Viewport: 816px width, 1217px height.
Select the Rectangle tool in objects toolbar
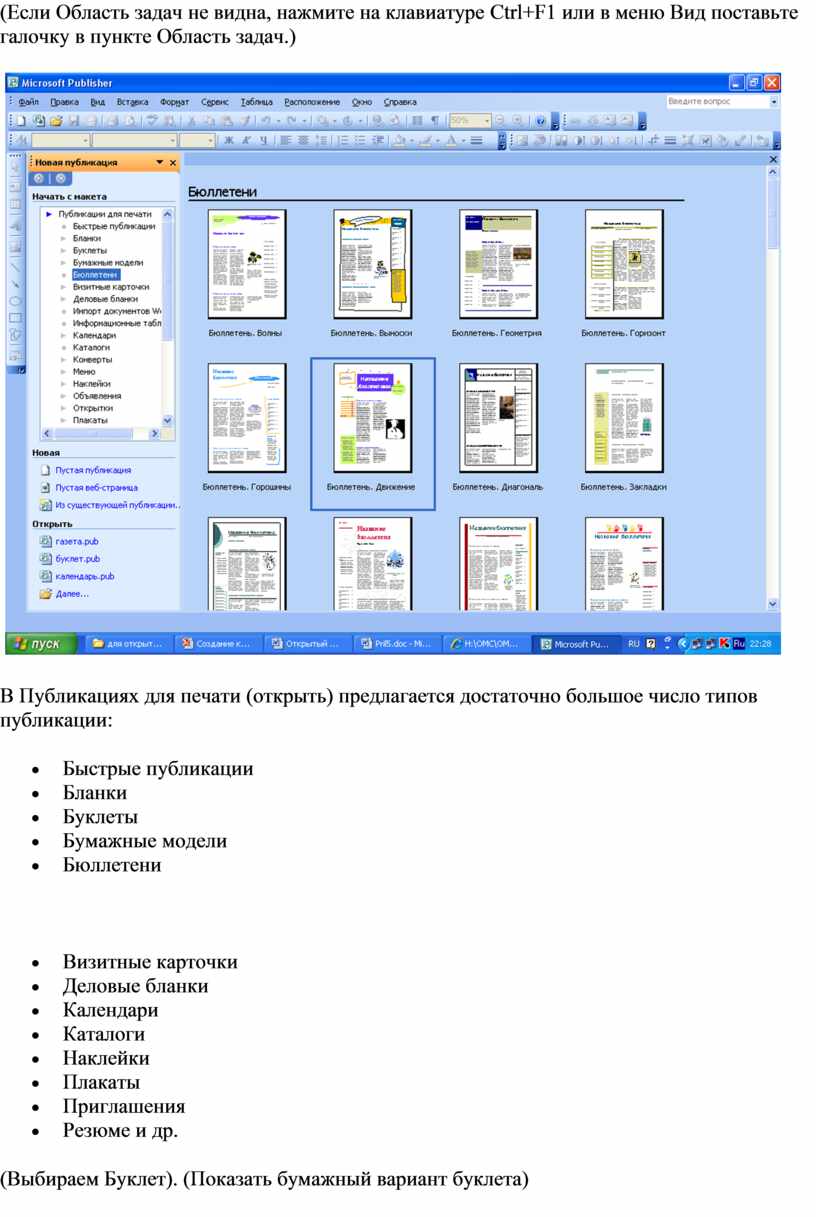point(15,319)
